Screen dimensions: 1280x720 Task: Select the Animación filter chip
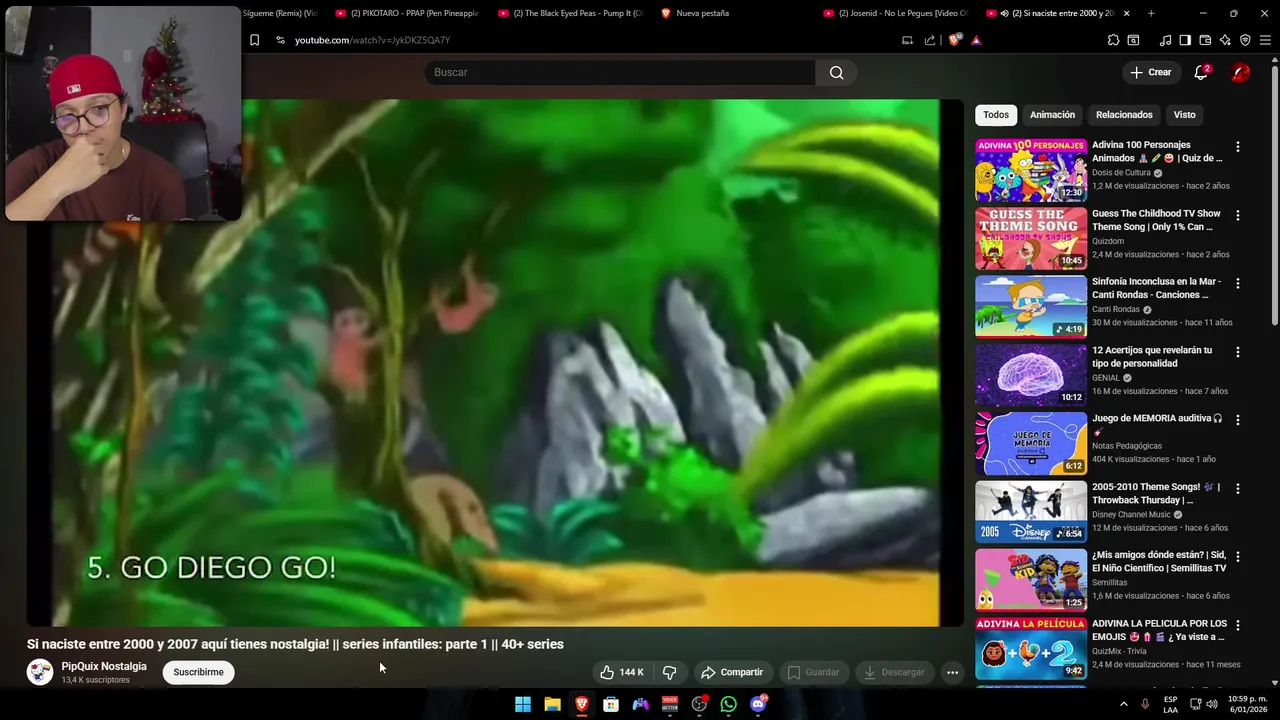(1052, 115)
